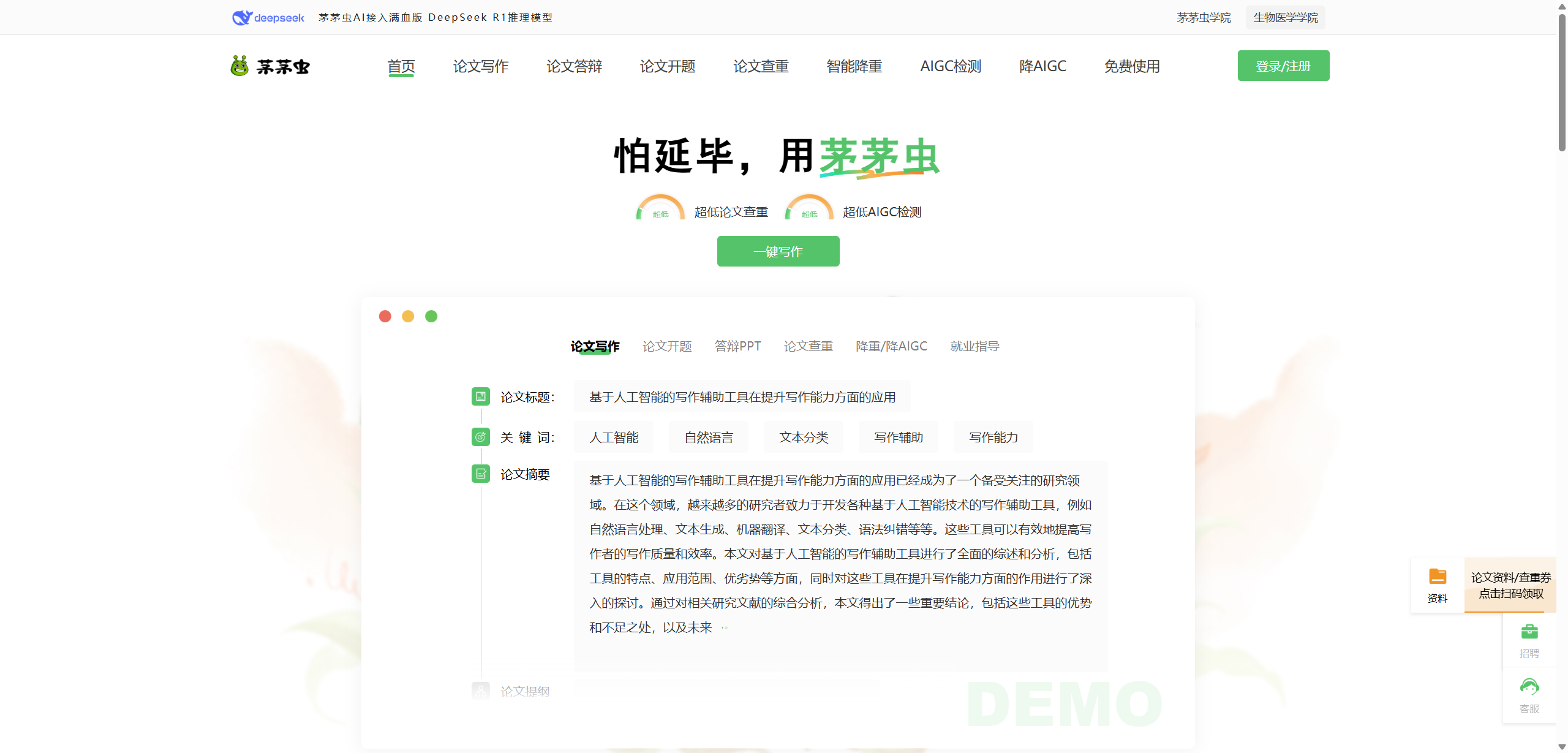This screenshot has height=753, width=1568.
Task: Open the 生物医学学院 link
Action: click(x=1286, y=18)
